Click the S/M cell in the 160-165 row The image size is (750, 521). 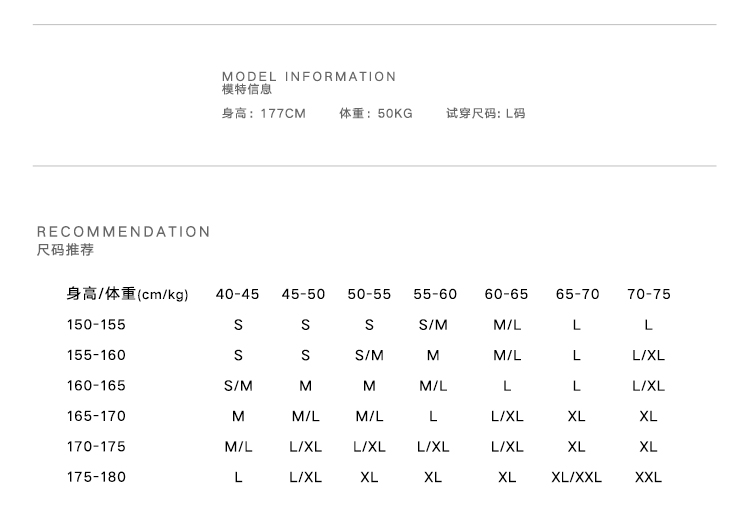pos(238,386)
